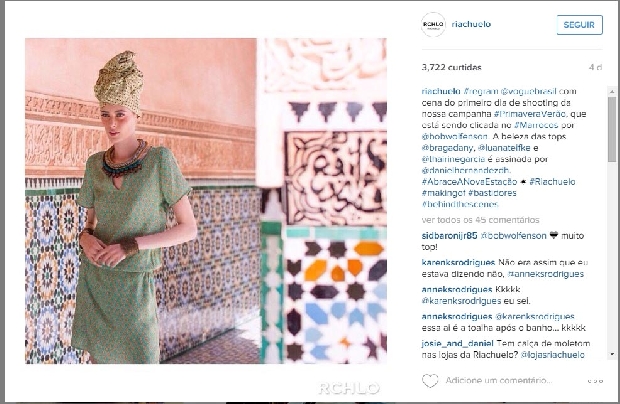Click the heart like icon

click(430, 380)
